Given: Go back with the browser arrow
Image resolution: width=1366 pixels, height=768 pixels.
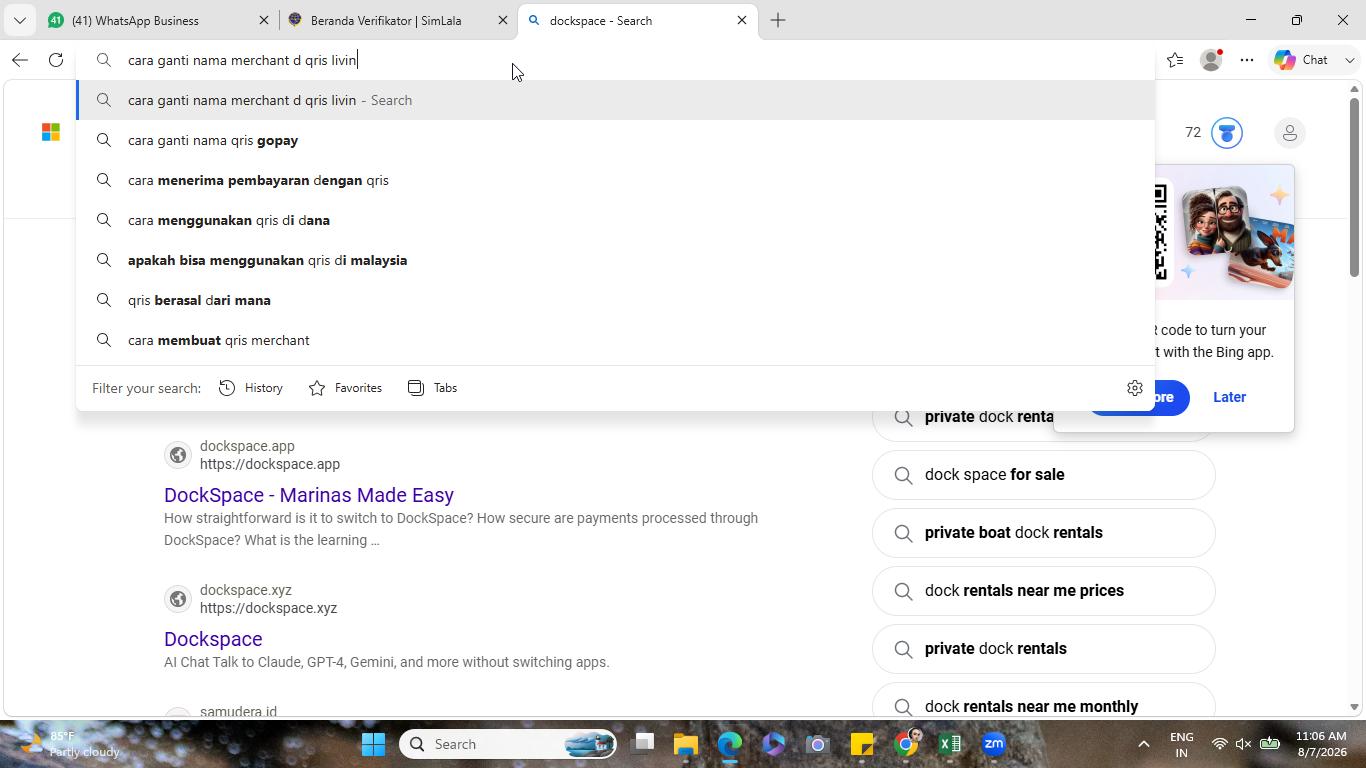Looking at the screenshot, I should [20, 60].
